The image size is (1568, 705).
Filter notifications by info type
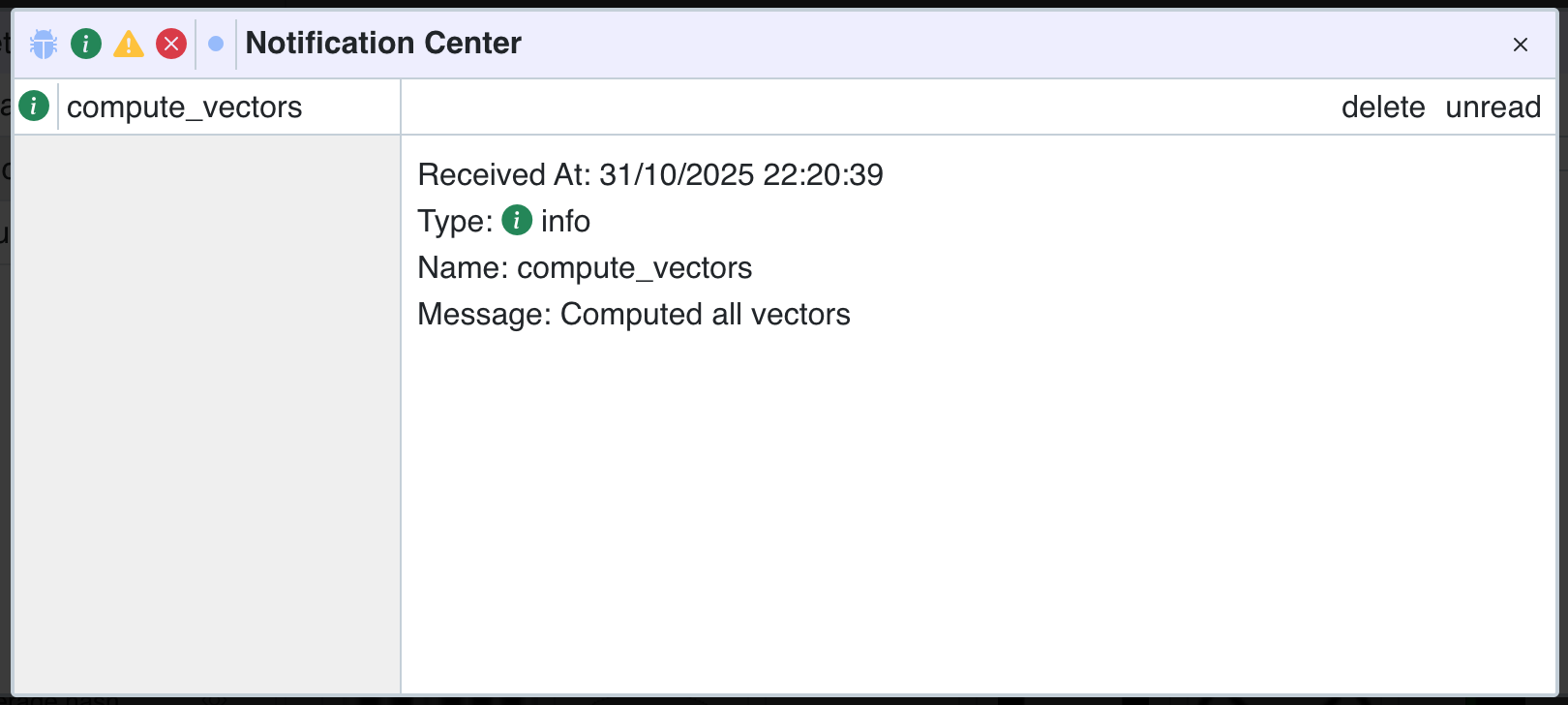click(x=85, y=44)
